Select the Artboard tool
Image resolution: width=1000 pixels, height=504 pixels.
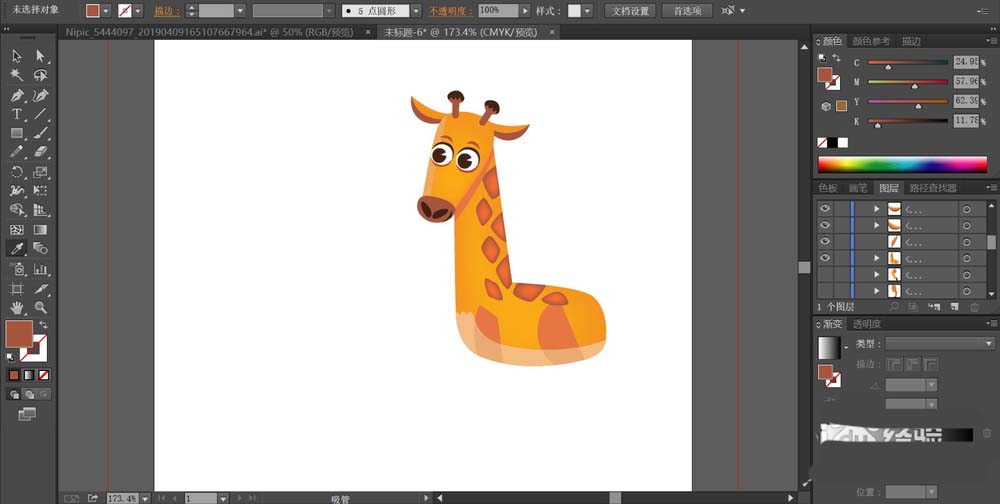click(x=17, y=289)
